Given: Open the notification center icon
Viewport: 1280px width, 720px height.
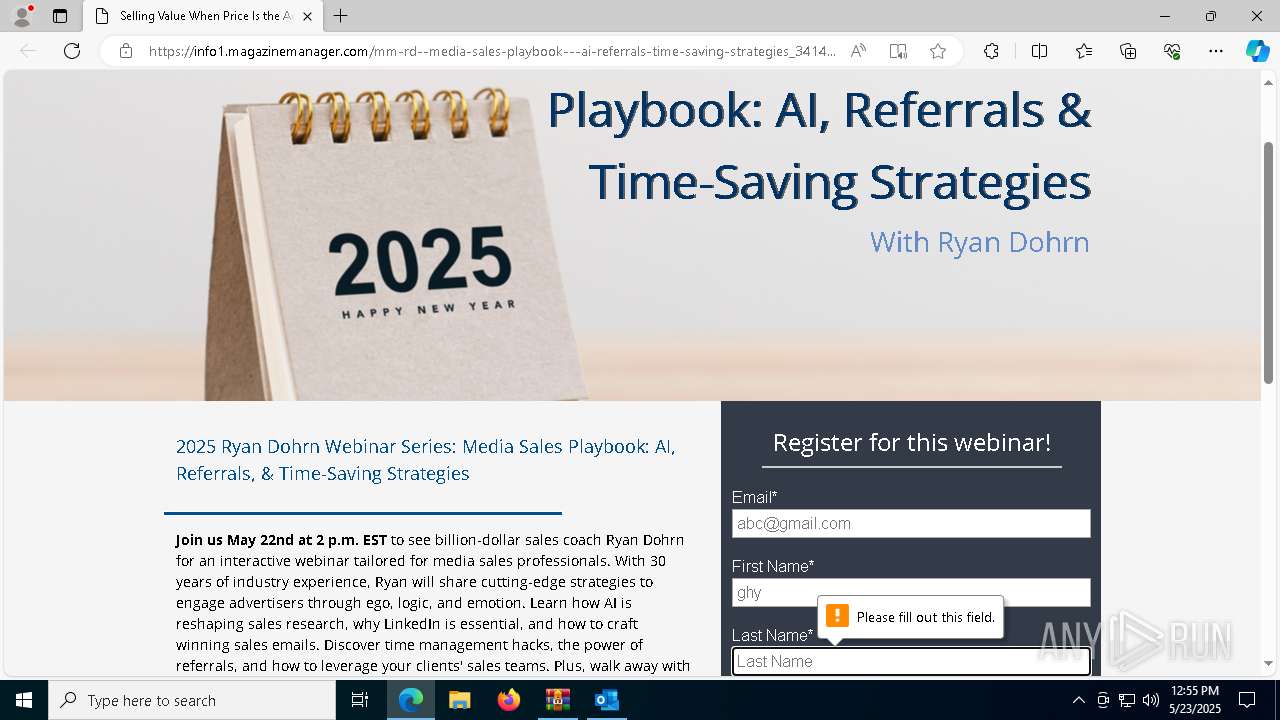Looking at the screenshot, I should (1247, 700).
